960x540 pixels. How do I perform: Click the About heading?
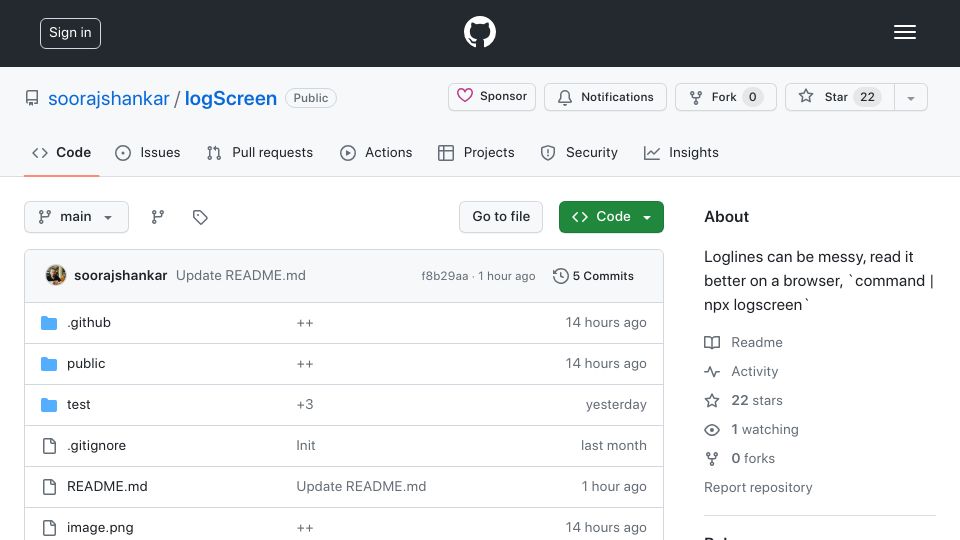[x=726, y=217]
